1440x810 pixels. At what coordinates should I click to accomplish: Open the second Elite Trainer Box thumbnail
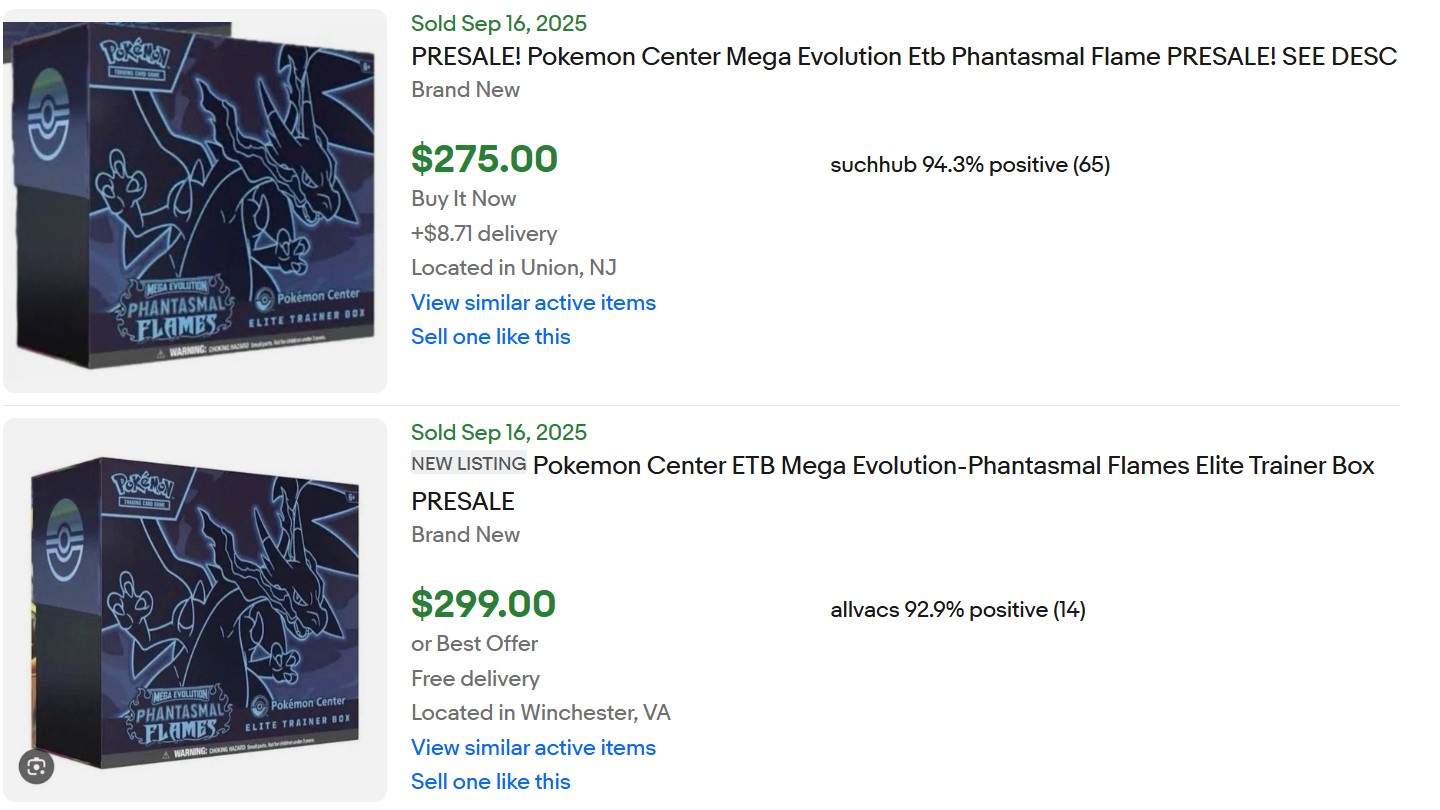(x=195, y=610)
